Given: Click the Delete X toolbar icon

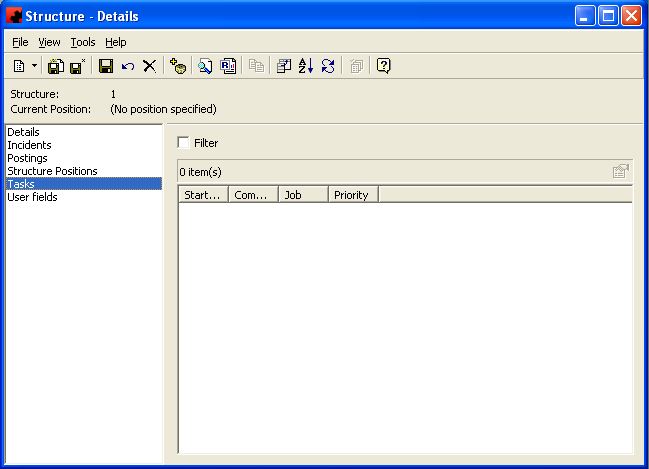Looking at the screenshot, I should click(149, 66).
